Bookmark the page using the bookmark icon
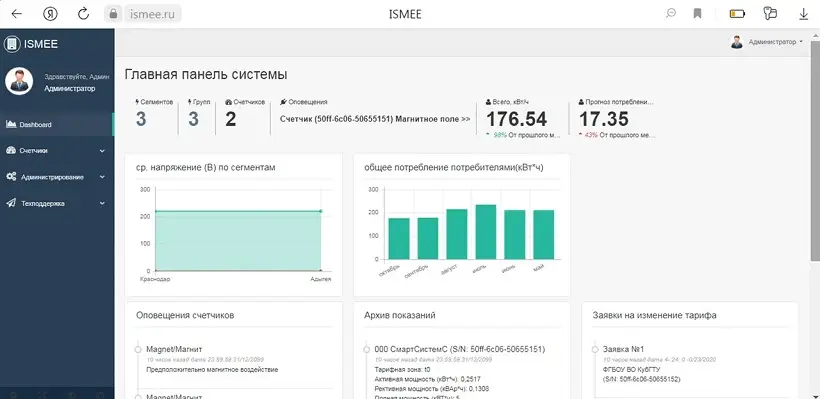Image resolution: width=820 pixels, height=399 pixels. (698, 14)
